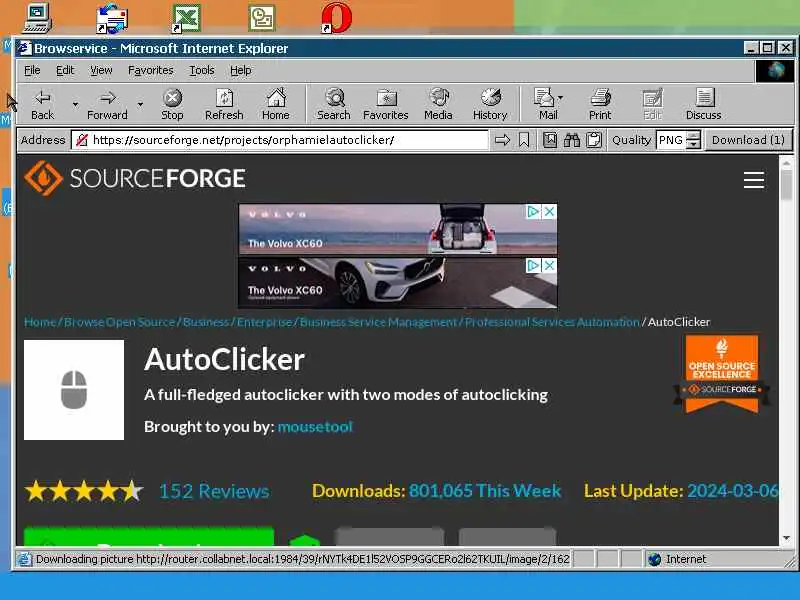
Task: Click the Enterprise breadcrumb link
Action: pyautogui.click(x=264, y=322)
